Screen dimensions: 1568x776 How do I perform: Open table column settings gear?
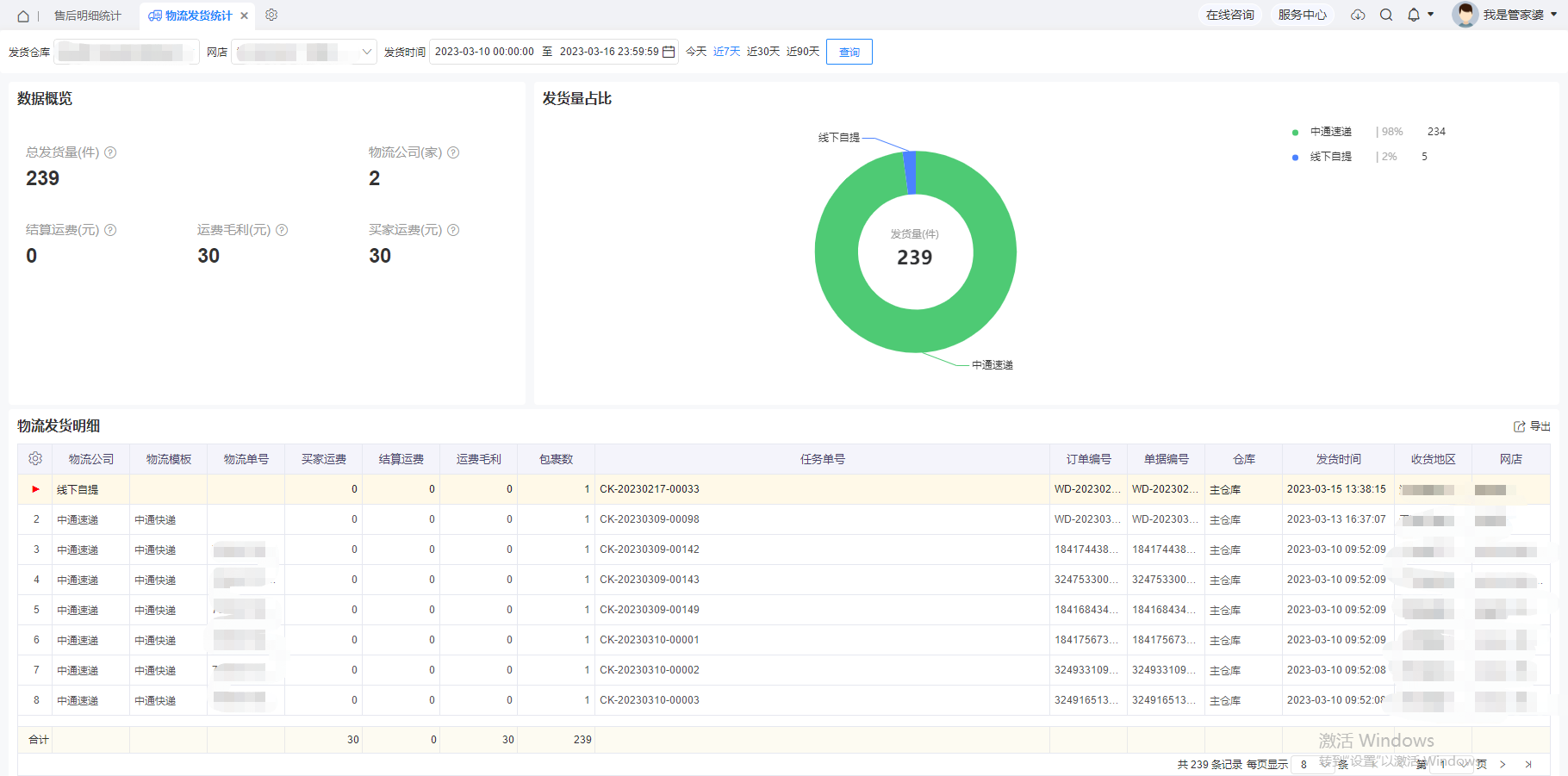[x=35, y=459]
